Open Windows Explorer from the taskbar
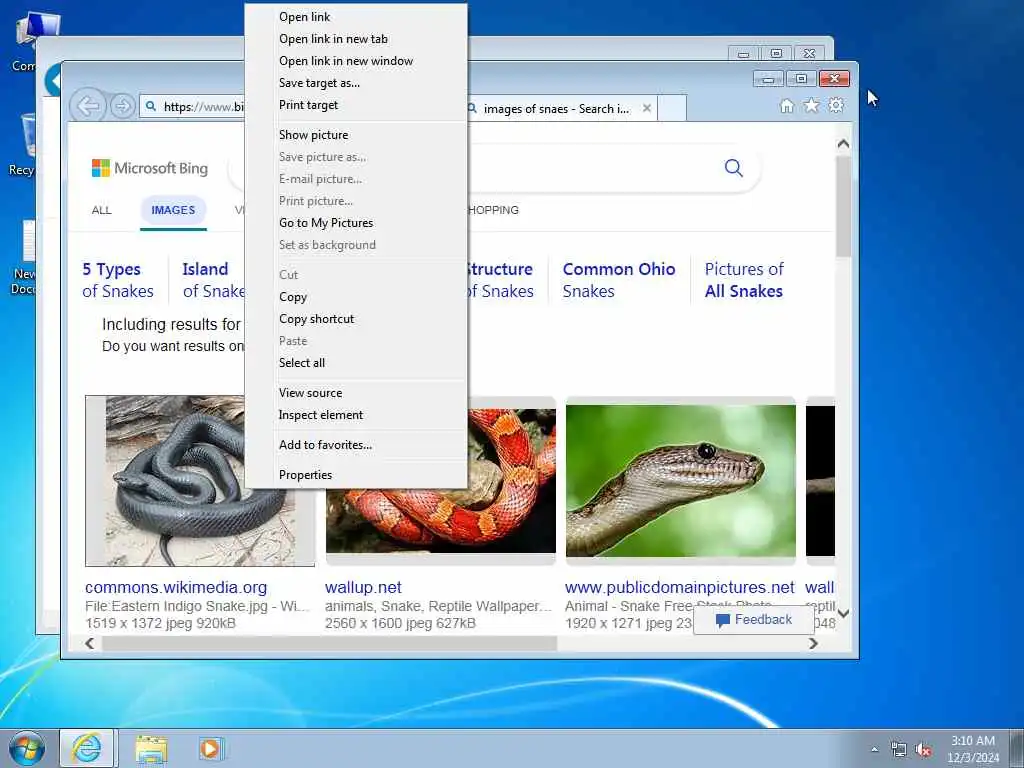 coord(152,749)
